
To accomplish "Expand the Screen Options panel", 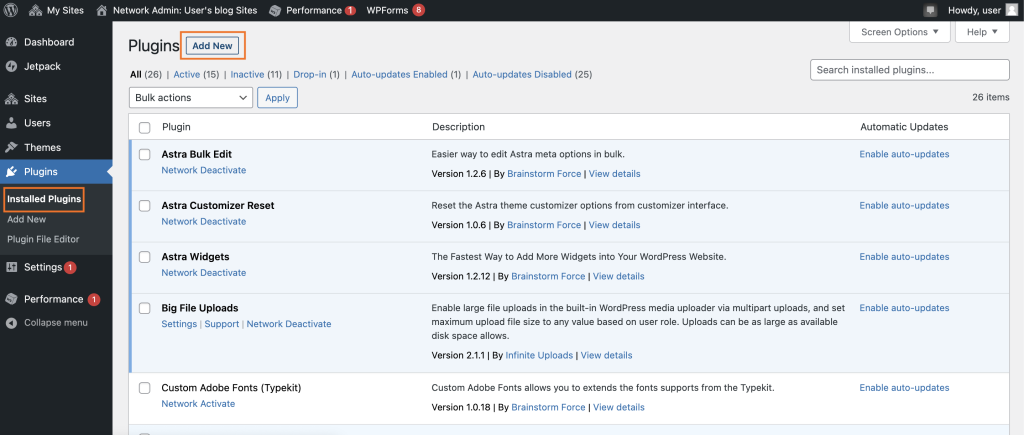I will 900,31.
